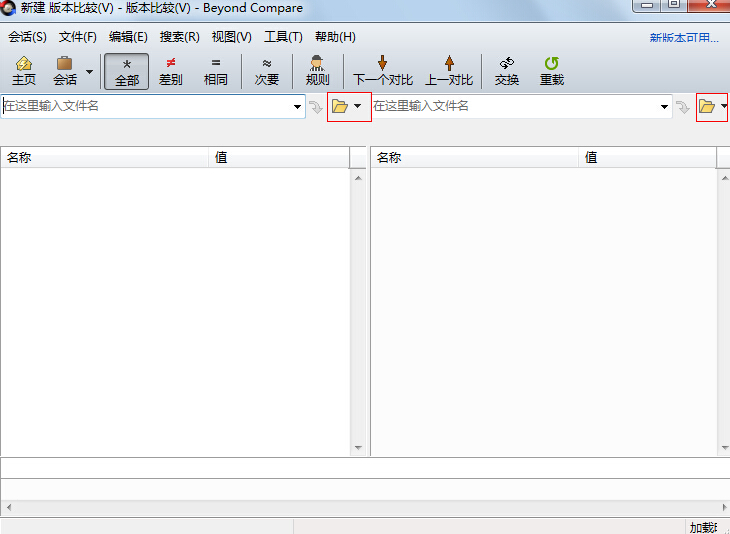Toggle the 全部 show-all filter
The image size is (730, 534).
click(x=127, y=71)
